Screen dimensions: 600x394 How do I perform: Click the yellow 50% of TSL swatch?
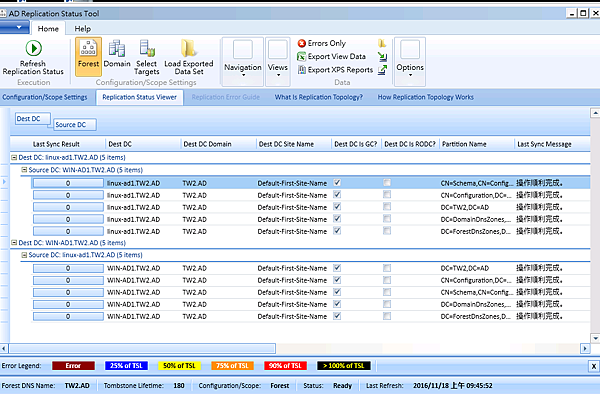pyautogui.click(x=179, y=366)
